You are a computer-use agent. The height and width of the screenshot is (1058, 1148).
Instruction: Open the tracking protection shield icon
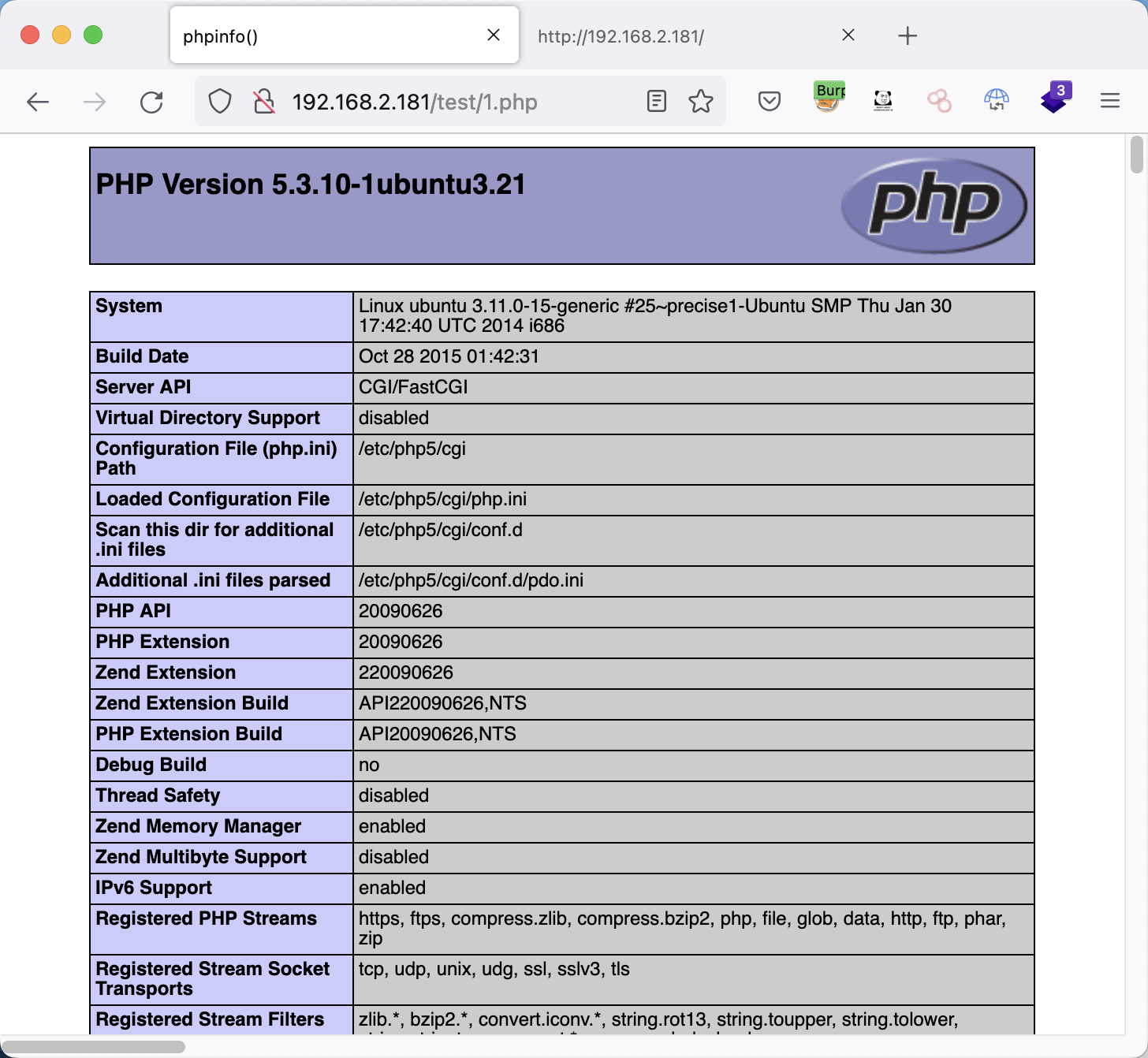click(220, 102)
